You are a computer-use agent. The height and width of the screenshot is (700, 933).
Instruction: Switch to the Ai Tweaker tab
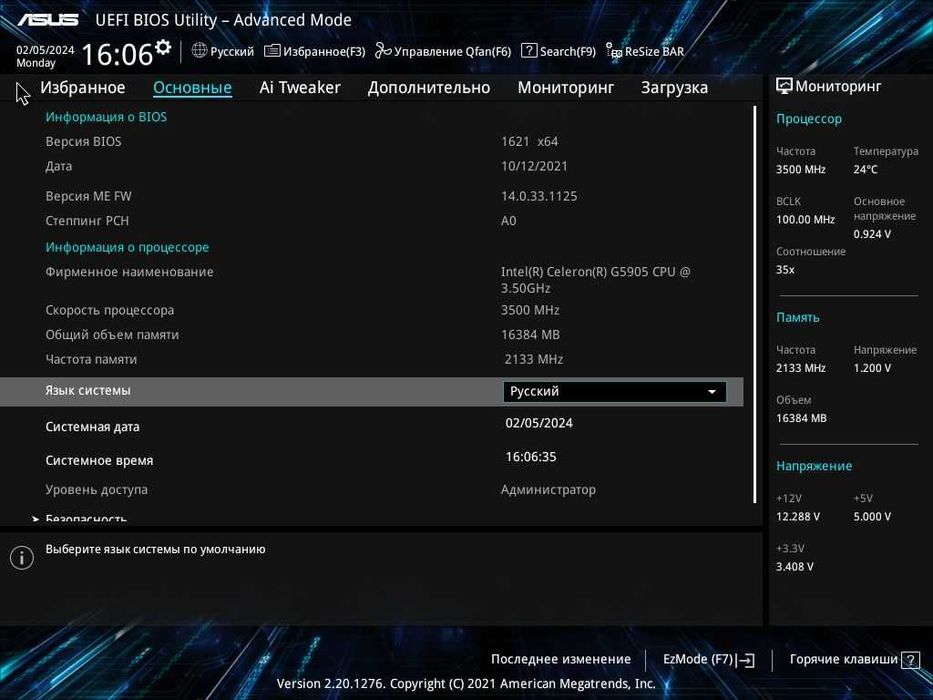pos(300,88)
